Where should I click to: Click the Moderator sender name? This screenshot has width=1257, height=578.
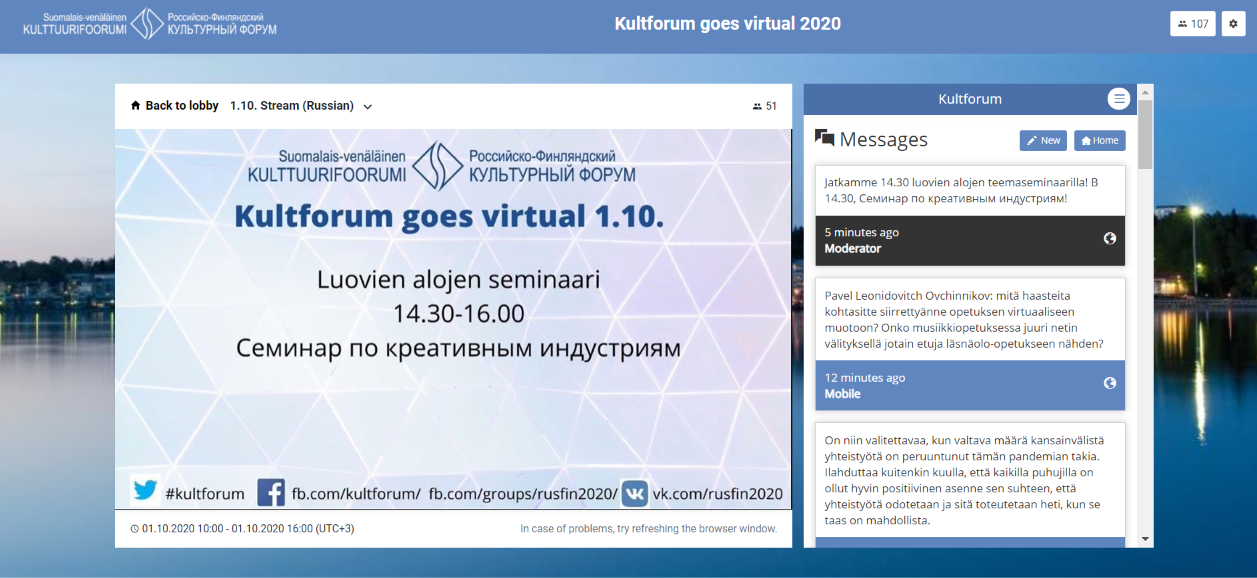(x=853, y=249)
